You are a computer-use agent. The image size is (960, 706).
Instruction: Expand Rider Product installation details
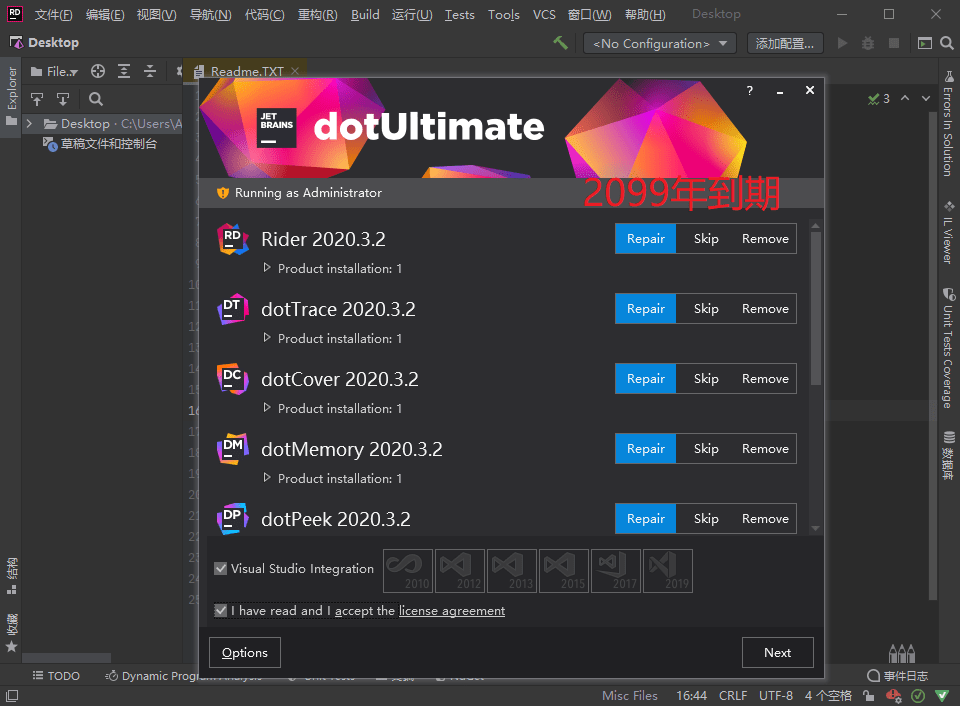point(267,268)
